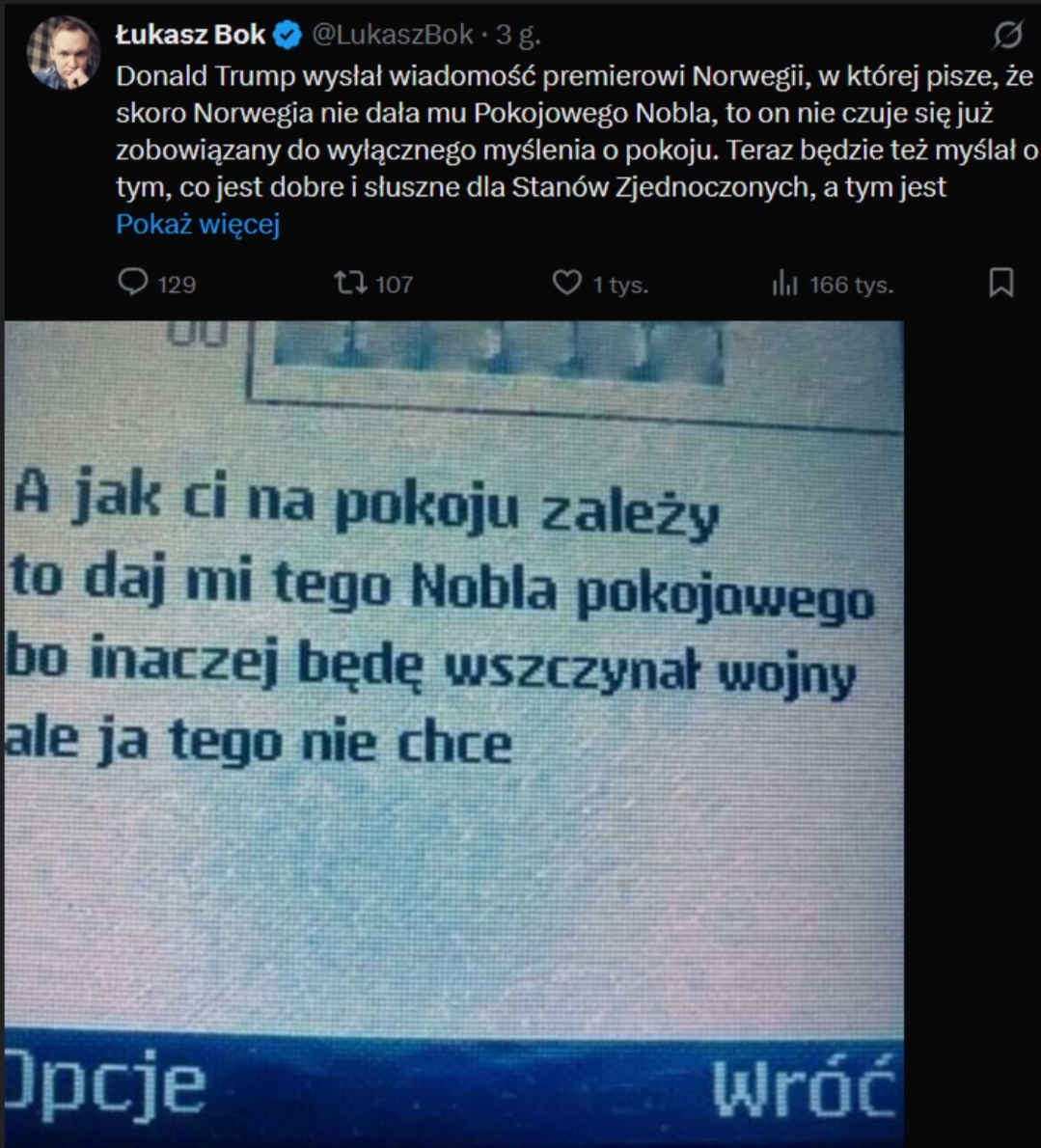Click the Grok icon on the tweet
Screen dimensions: 1041x1148
tap(1008, 35)
